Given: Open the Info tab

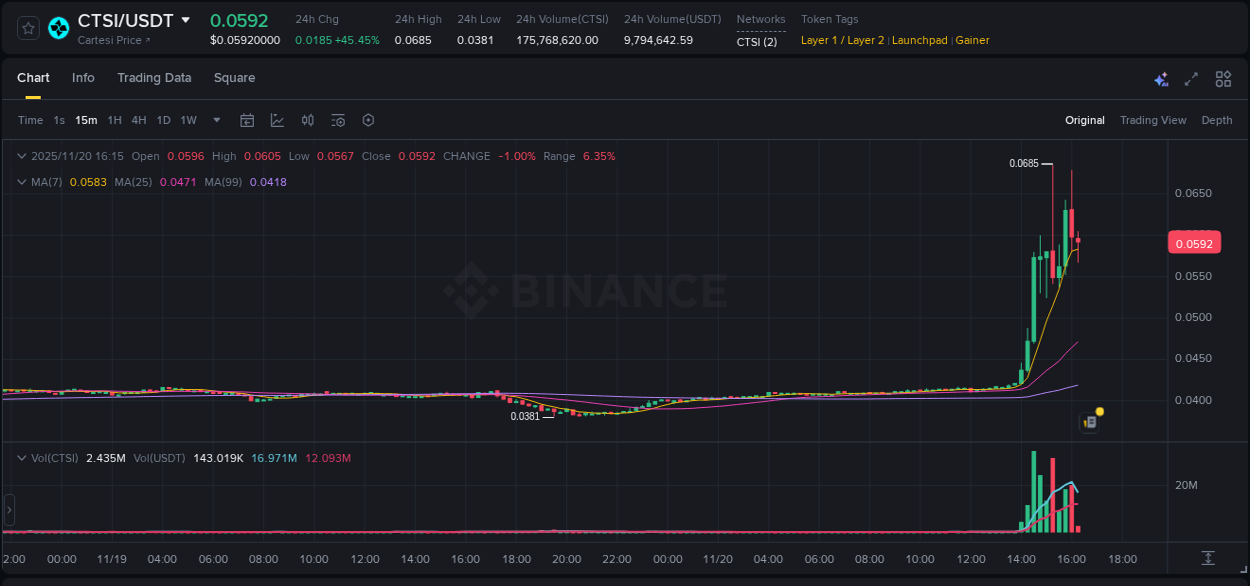Looking at the screenshot, I should coord(83,78).
